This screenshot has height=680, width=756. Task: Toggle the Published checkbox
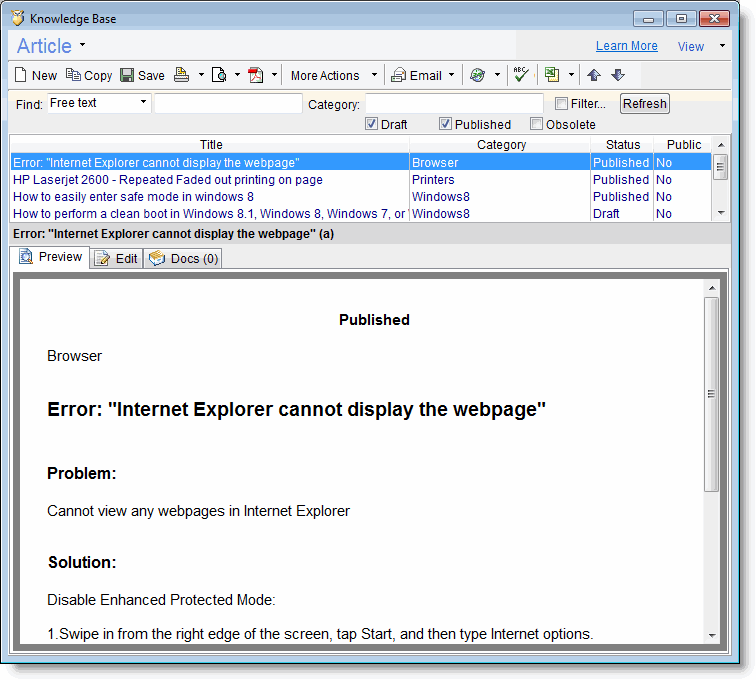click(445, 125)
